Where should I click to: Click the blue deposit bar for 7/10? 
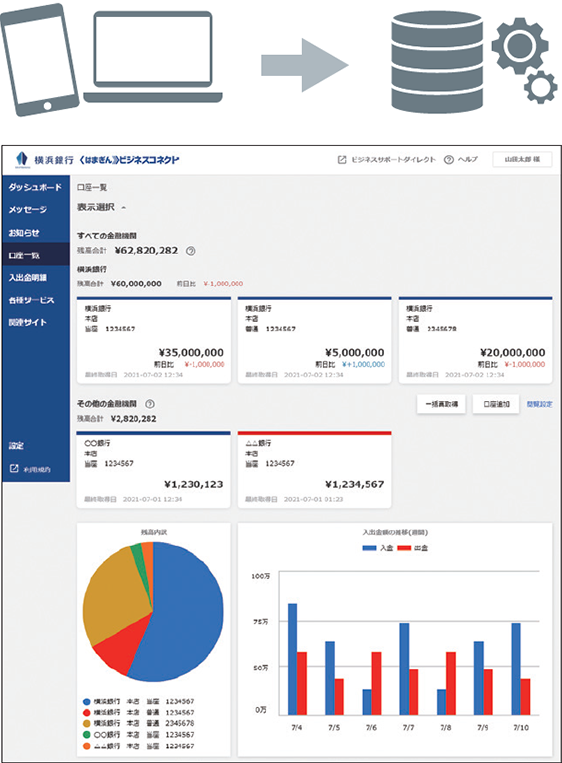click(516, 669)
